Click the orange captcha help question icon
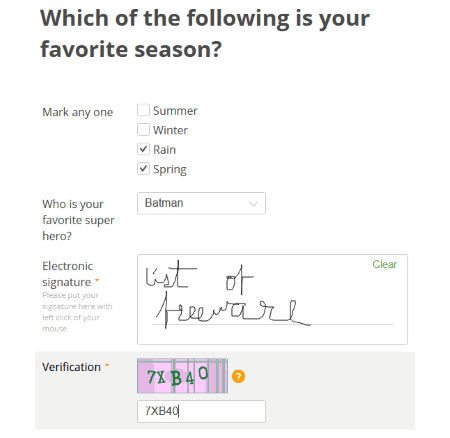 tap(238, 376)
